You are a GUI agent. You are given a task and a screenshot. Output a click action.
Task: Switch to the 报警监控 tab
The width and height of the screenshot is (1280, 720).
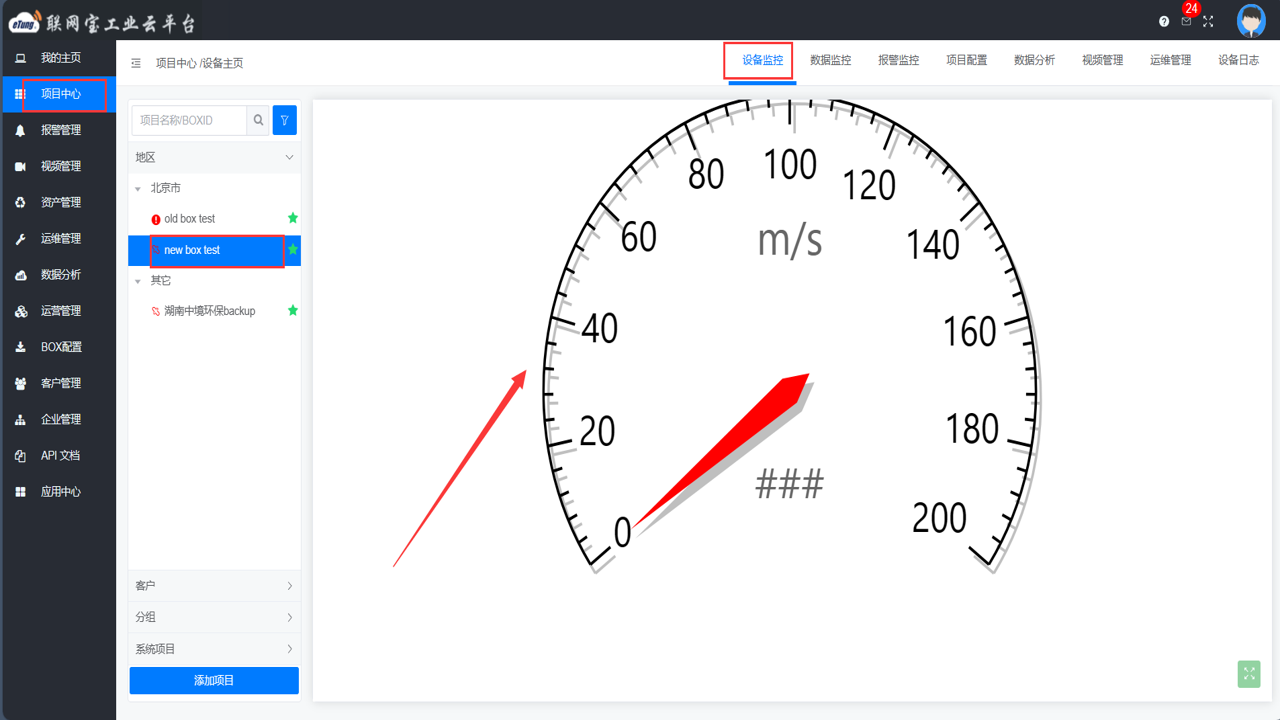[x=898, y=60]
